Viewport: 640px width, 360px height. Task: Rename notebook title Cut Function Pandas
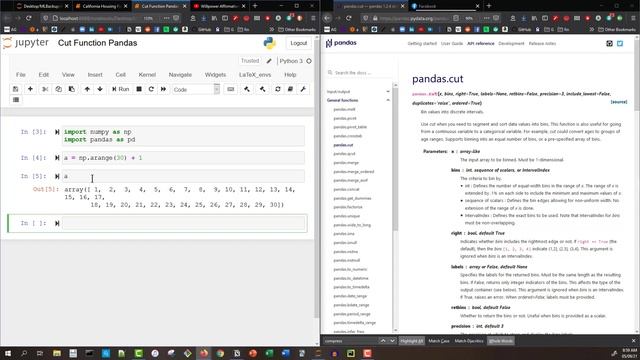(x=97, y=43)
